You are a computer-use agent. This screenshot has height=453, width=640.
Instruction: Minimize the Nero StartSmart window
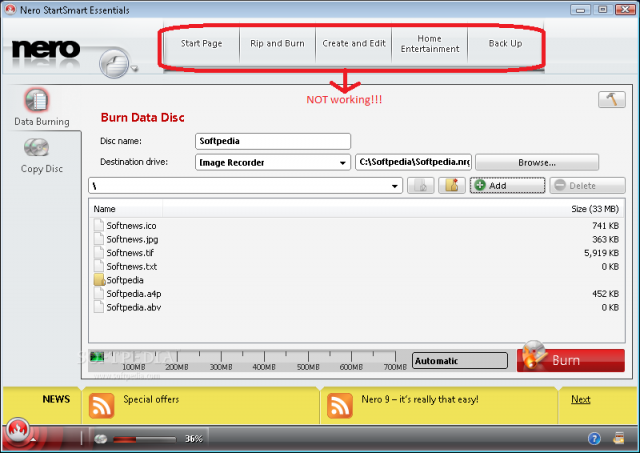(x=580, y=9)
